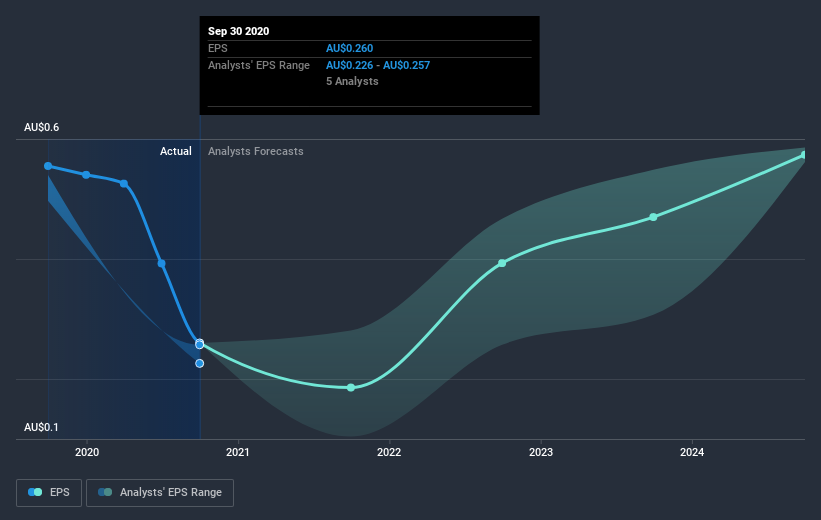This screenshot has height=520, width=821.
Task: Click the mid-2020 EPS point on the steep drop
Action: tap(162, 263)
